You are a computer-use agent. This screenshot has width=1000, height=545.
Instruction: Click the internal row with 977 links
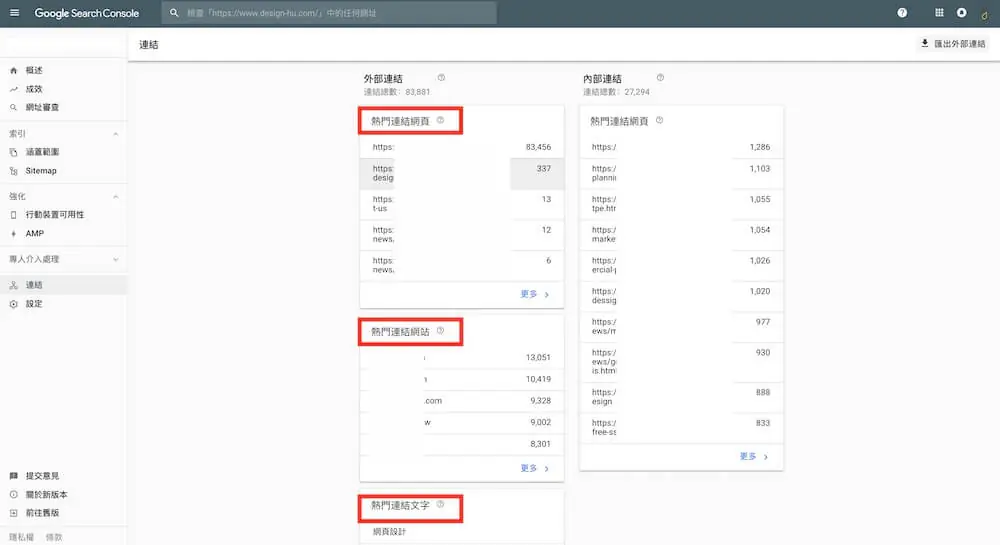click(681, 326)
